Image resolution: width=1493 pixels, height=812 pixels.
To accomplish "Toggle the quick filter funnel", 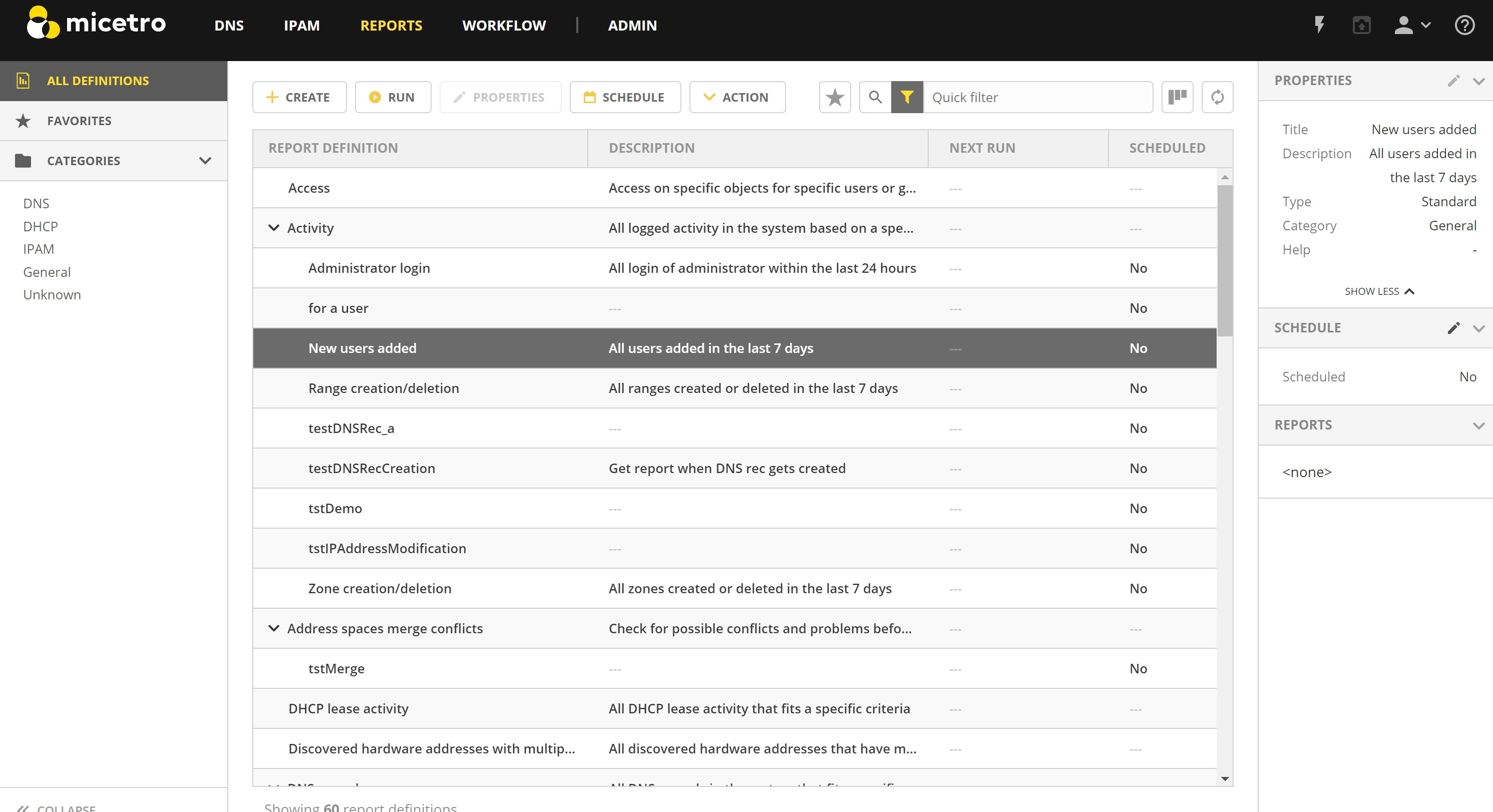I will coord(906,97).
